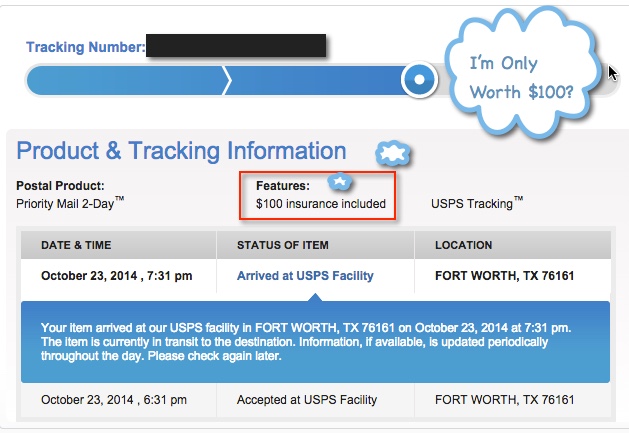Click the circular progress marker on tracking bar
The image size is (629, 433).
point(419,80)
